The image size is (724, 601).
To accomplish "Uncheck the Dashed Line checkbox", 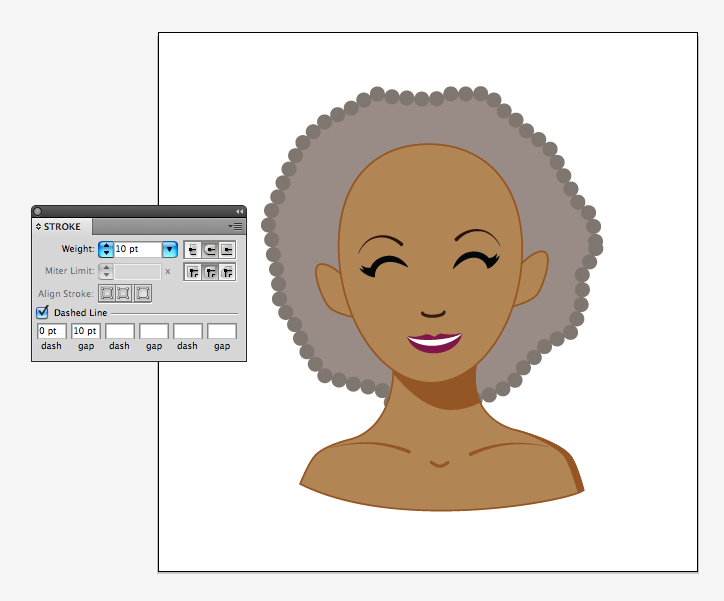I will [x=42, y=313].
